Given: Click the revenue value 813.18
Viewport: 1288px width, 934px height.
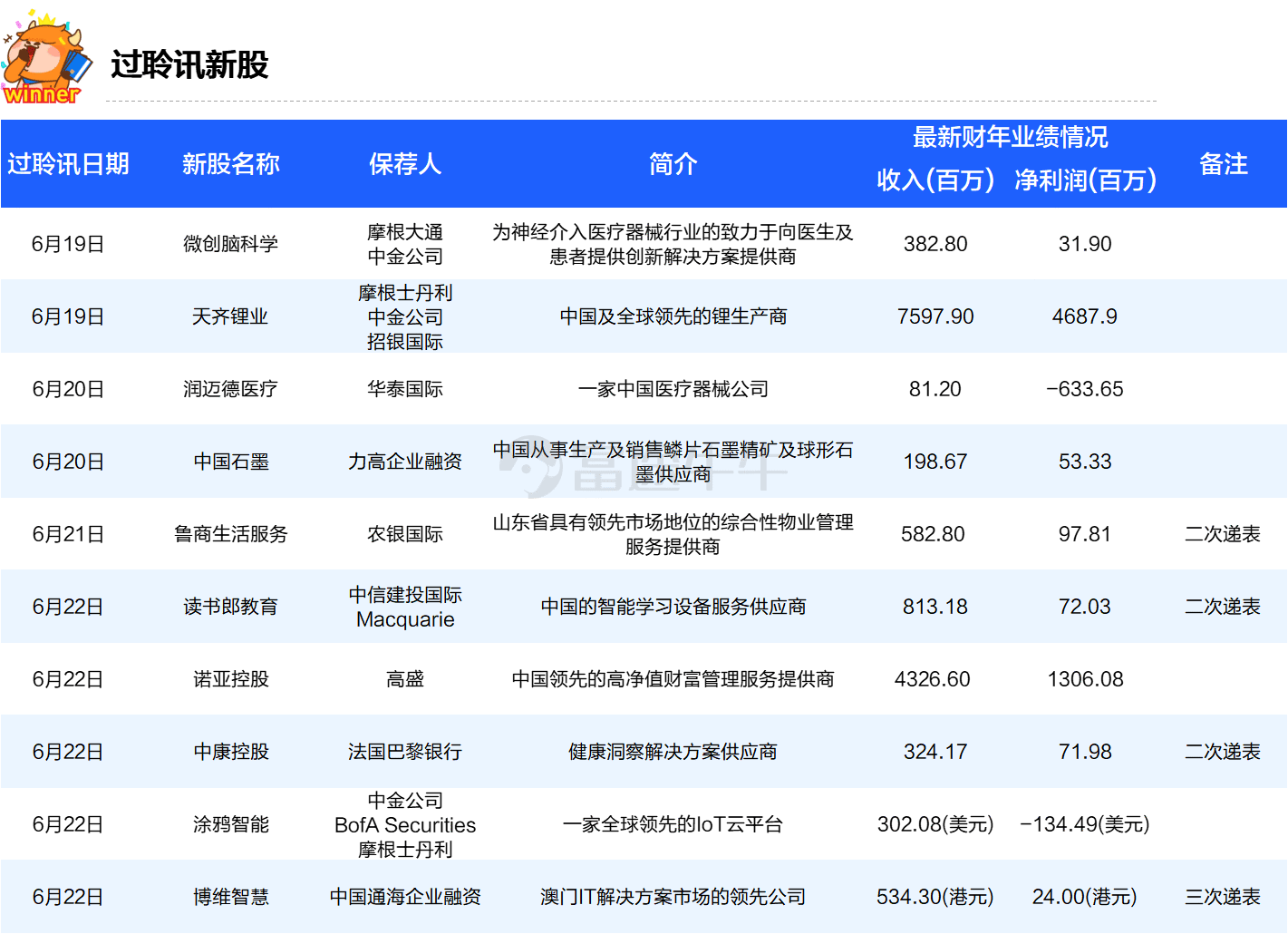Looking at the screenshot, I should tap(935, 607).
